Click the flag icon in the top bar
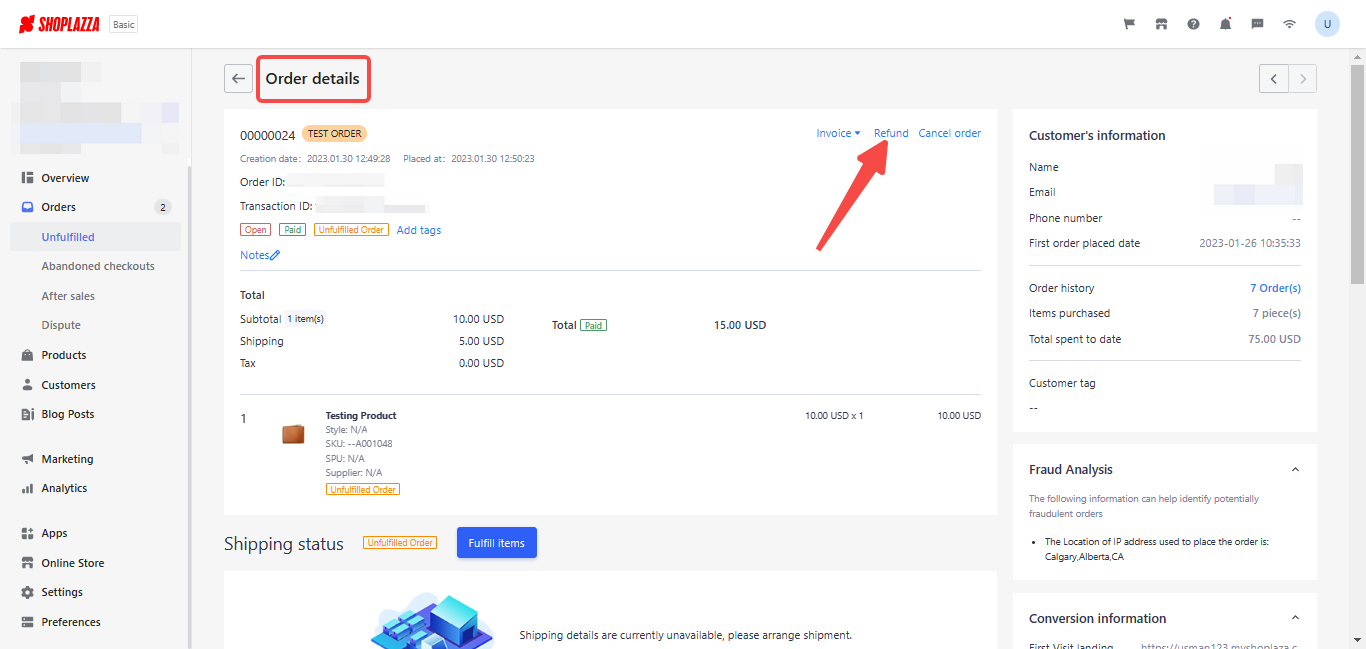The height and width of the screenshot is (649, 1366). tap(1129, 24)
